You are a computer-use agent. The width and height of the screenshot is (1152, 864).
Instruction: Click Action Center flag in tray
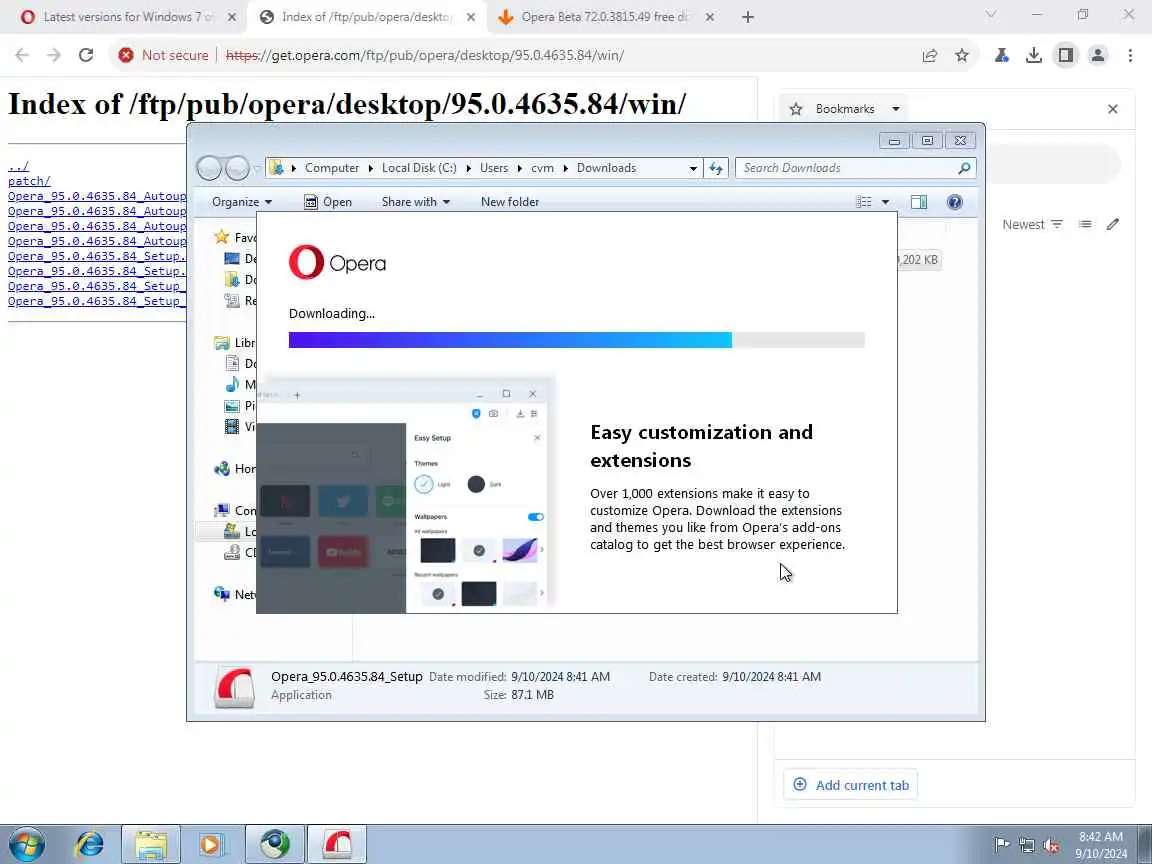click(x=1001, y=845)
